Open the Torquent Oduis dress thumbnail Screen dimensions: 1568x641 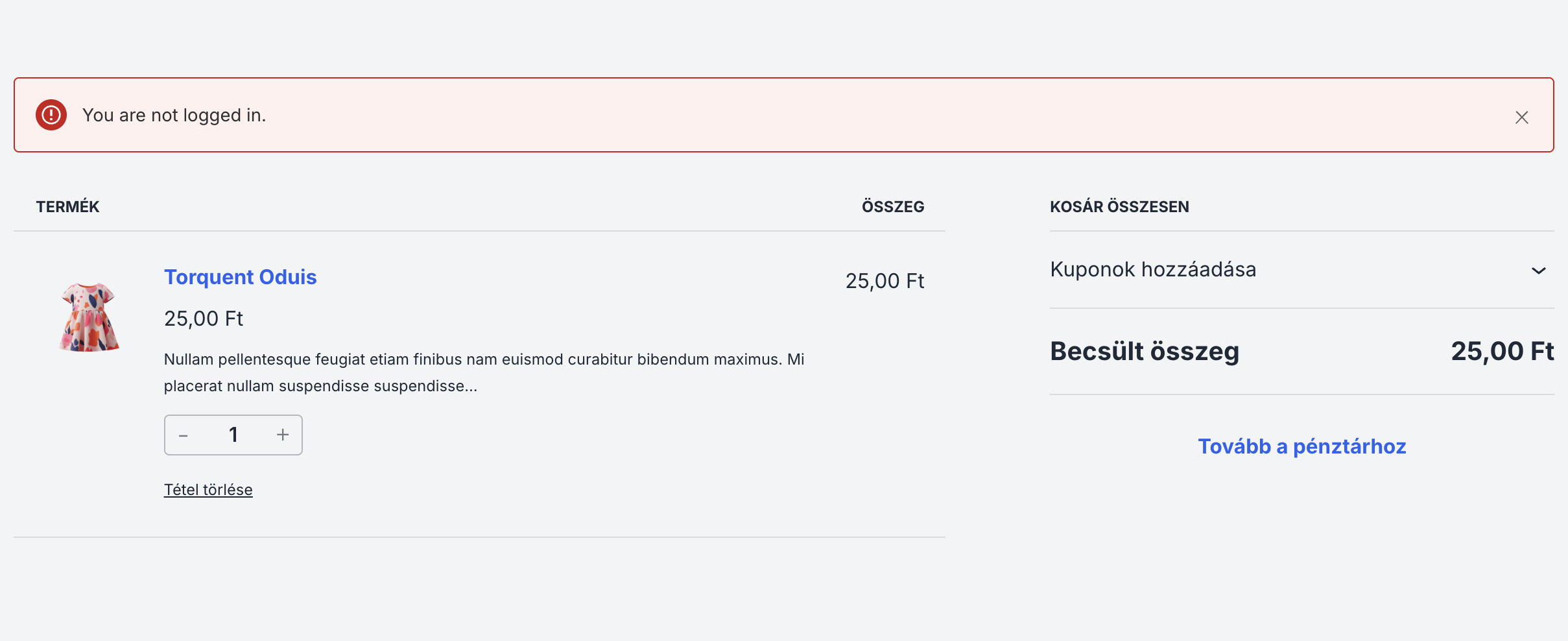(x=89, y=317)
